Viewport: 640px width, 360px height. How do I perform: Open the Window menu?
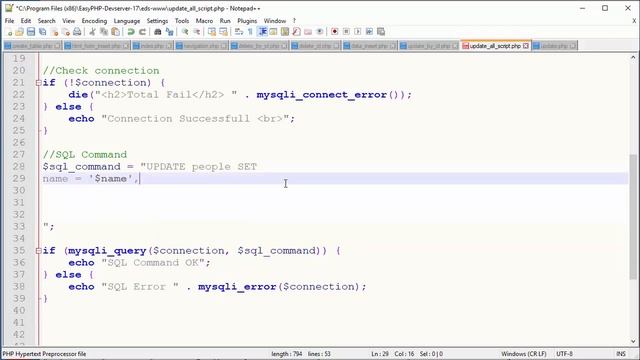click(x=275, y=21)
